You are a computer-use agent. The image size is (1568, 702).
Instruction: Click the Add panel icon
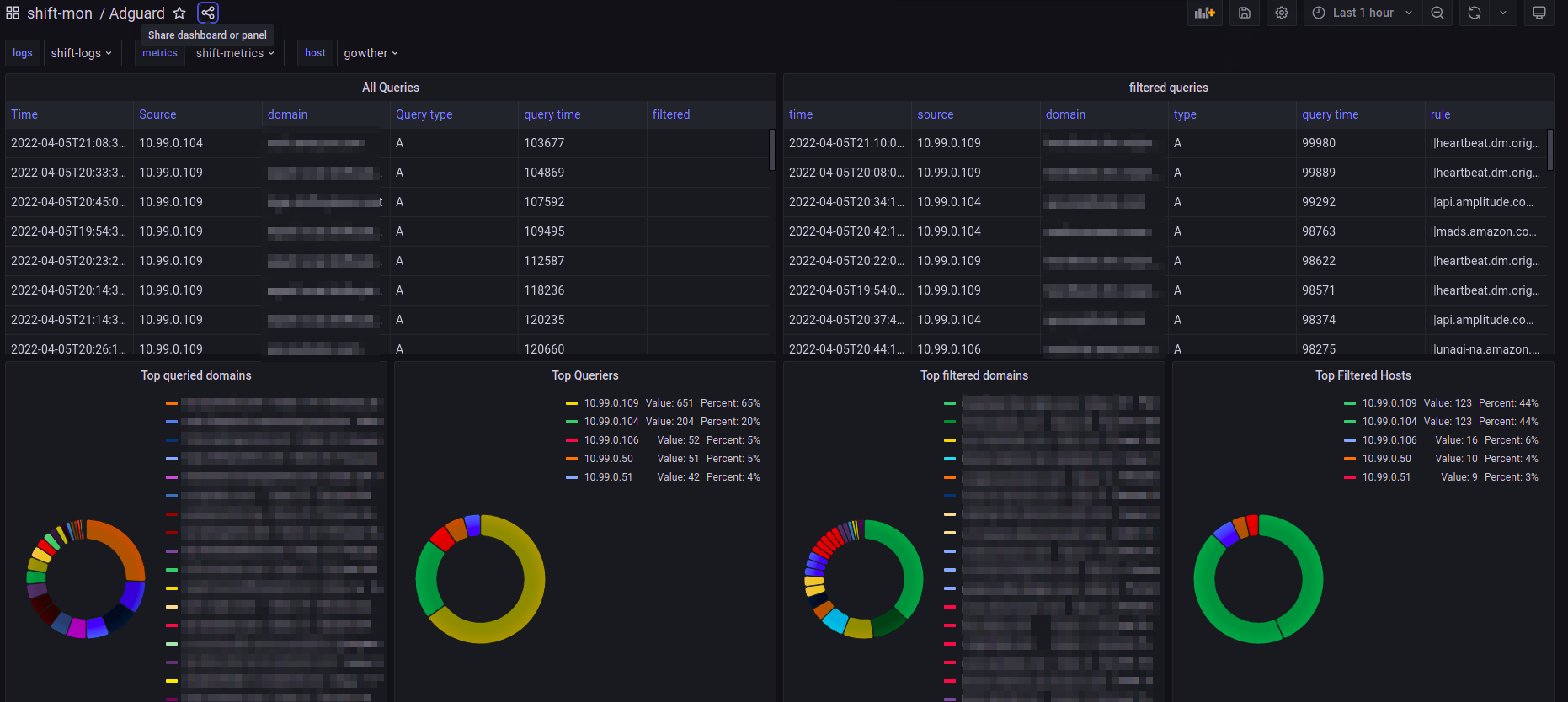pyautogui.click(x=1205, y=13)
